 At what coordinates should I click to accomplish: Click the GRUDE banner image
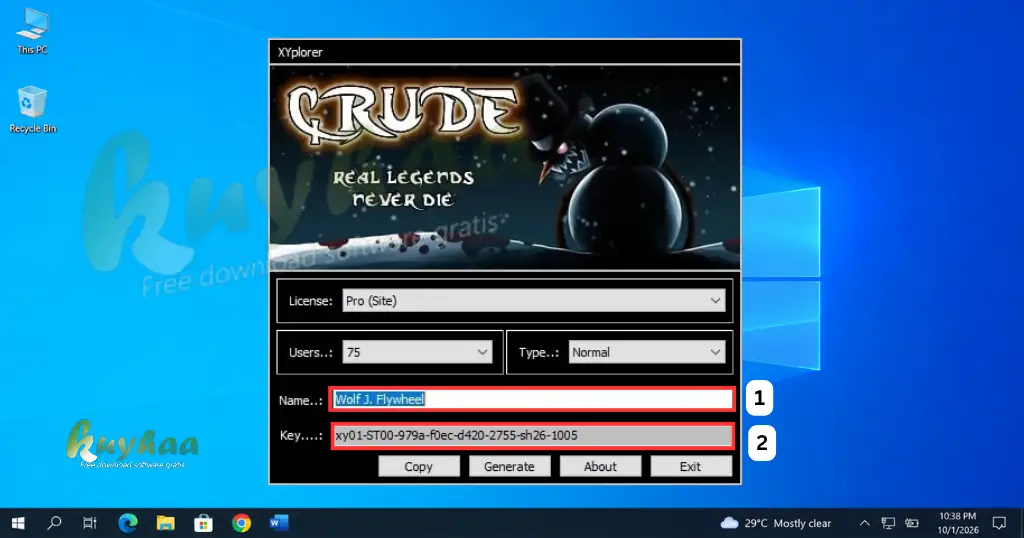pos(505,167)
